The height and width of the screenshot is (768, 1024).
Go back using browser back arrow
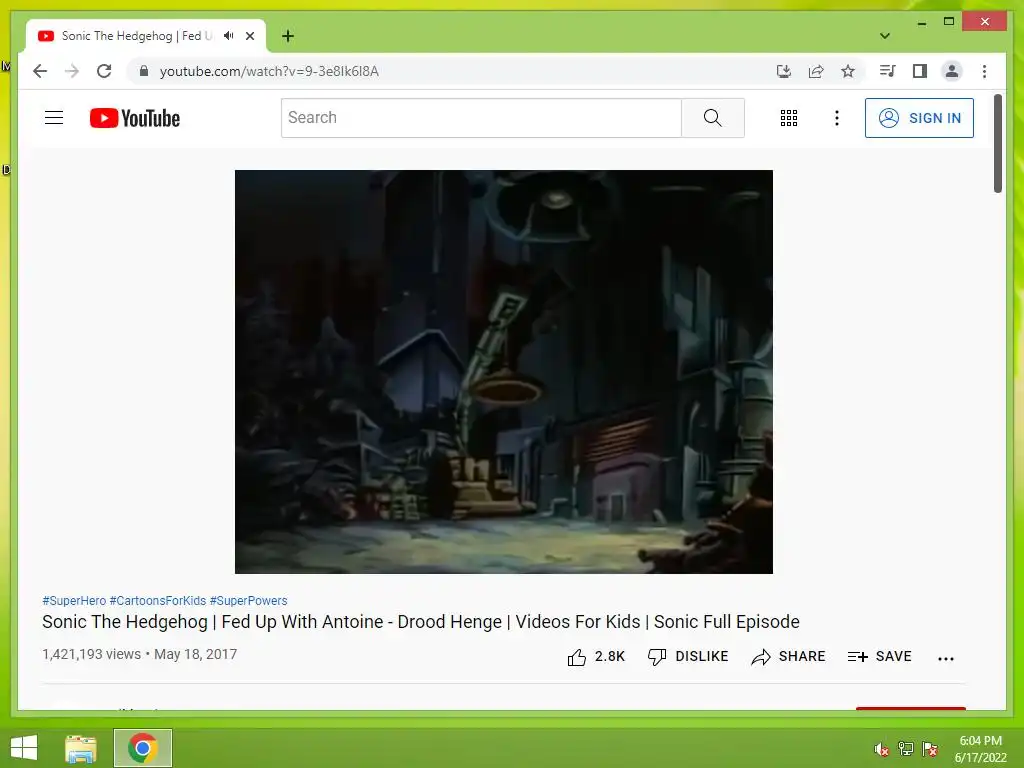pos(40,71)
